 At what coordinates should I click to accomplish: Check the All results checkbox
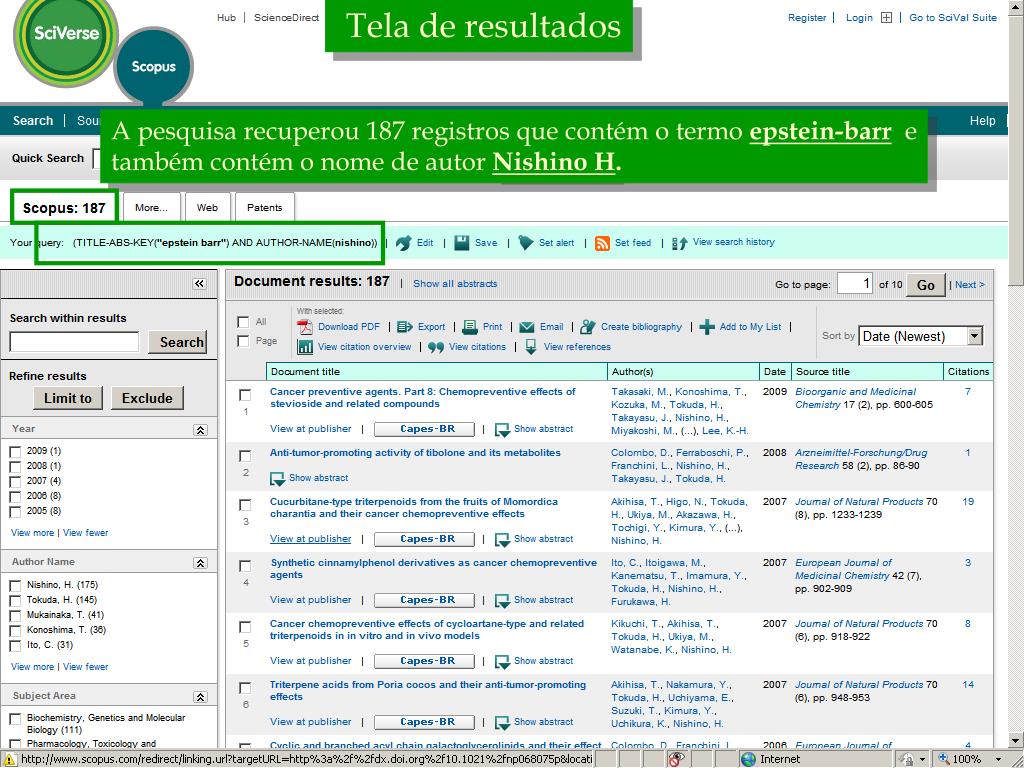243,322
